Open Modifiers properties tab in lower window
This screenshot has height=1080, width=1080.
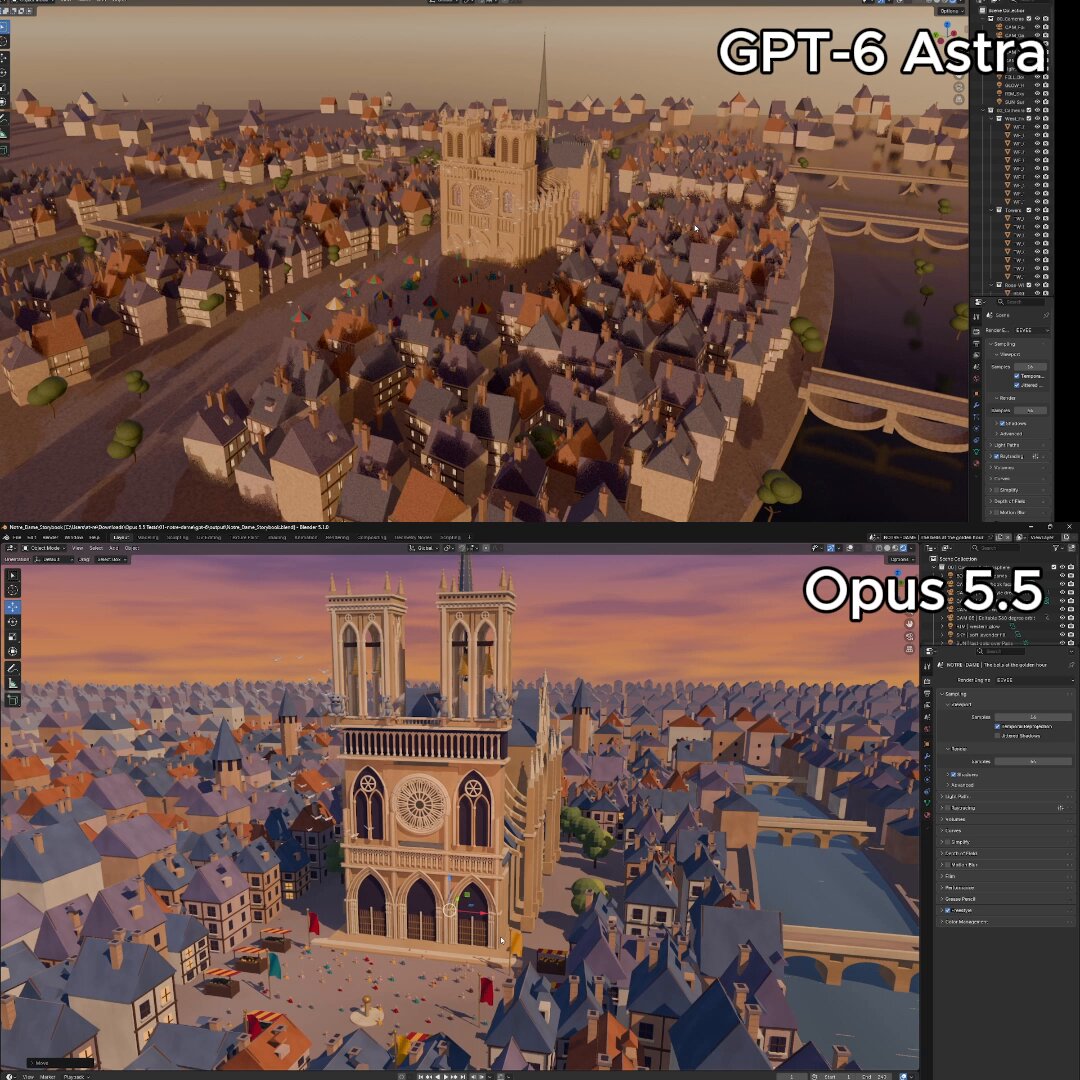click(x=927, y=756)
